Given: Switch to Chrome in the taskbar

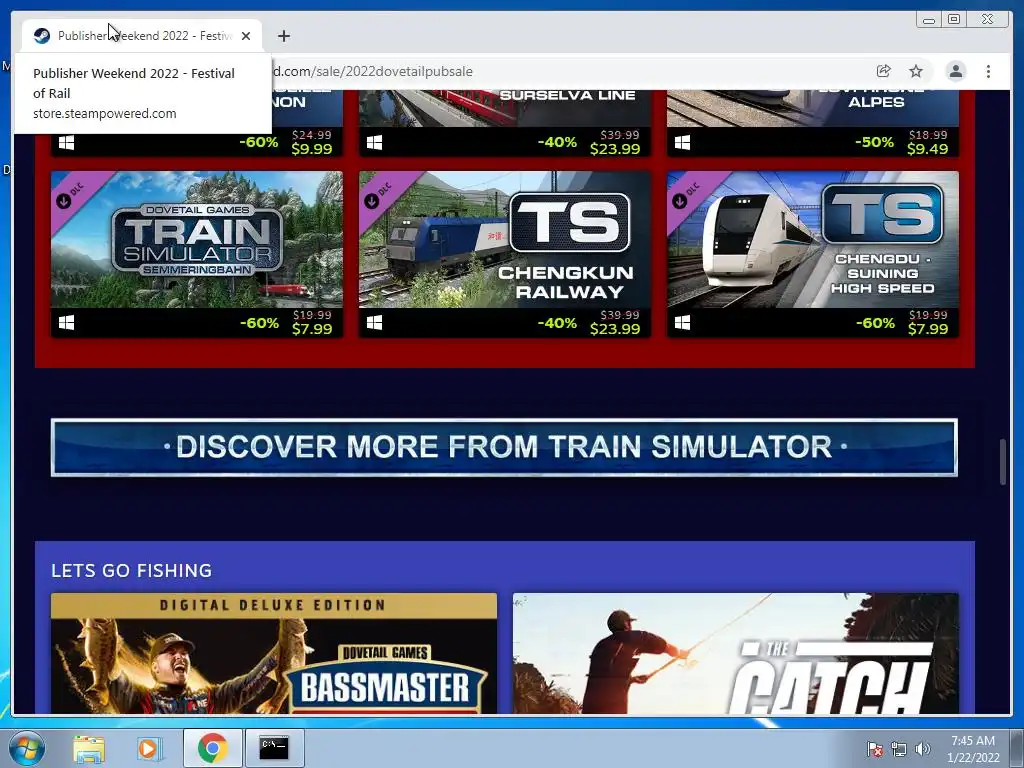Looking at the screenshot, I should pos(212,748).
